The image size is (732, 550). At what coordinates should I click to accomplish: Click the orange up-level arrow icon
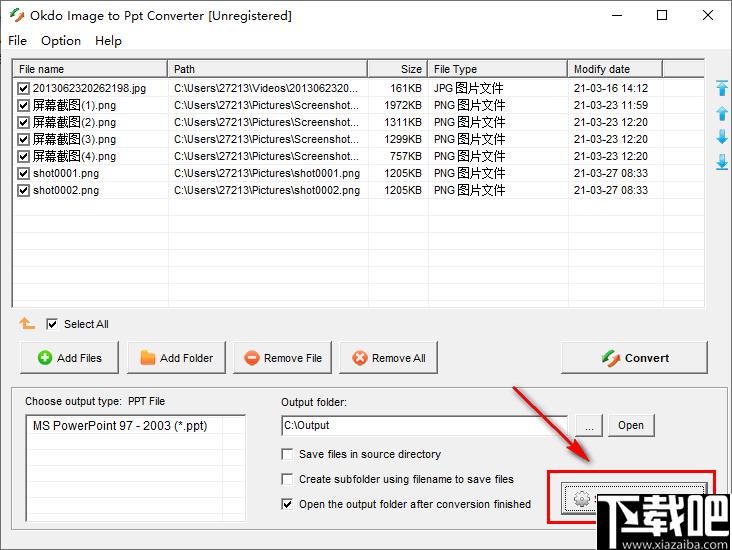(x=27, y=323)
